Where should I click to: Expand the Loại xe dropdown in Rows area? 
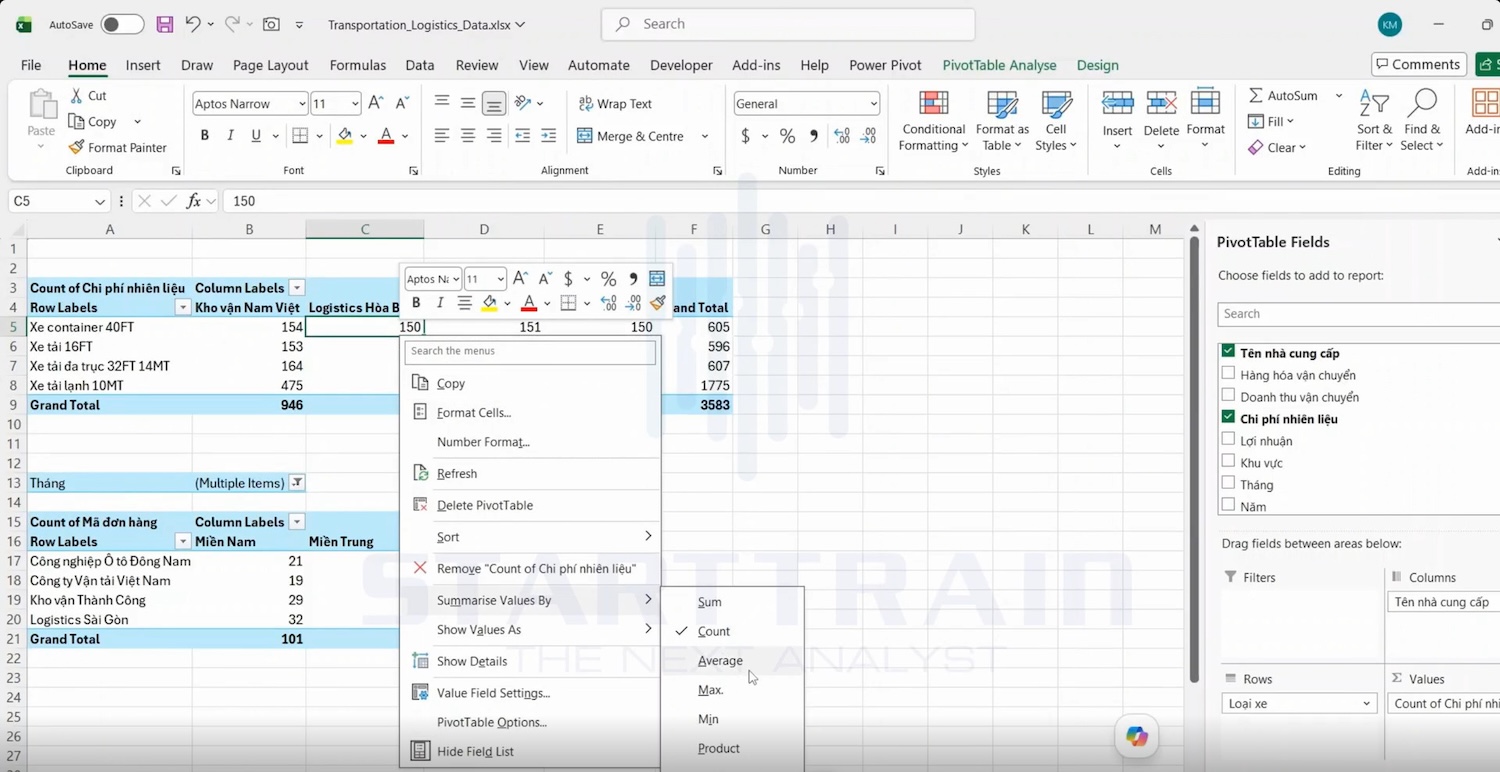point(1367,704)
